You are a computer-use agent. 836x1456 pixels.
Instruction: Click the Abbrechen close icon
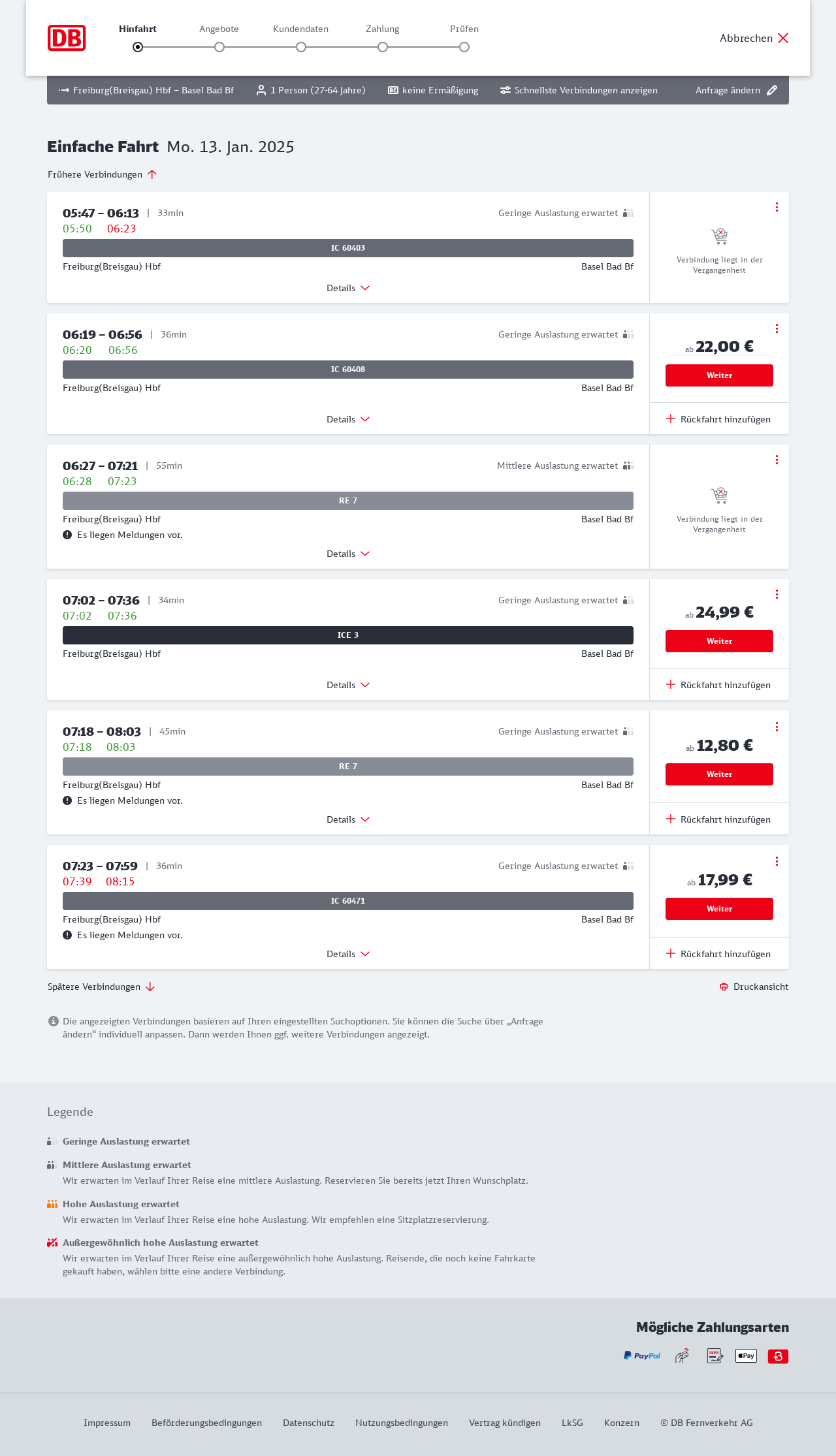pos(783,38)
